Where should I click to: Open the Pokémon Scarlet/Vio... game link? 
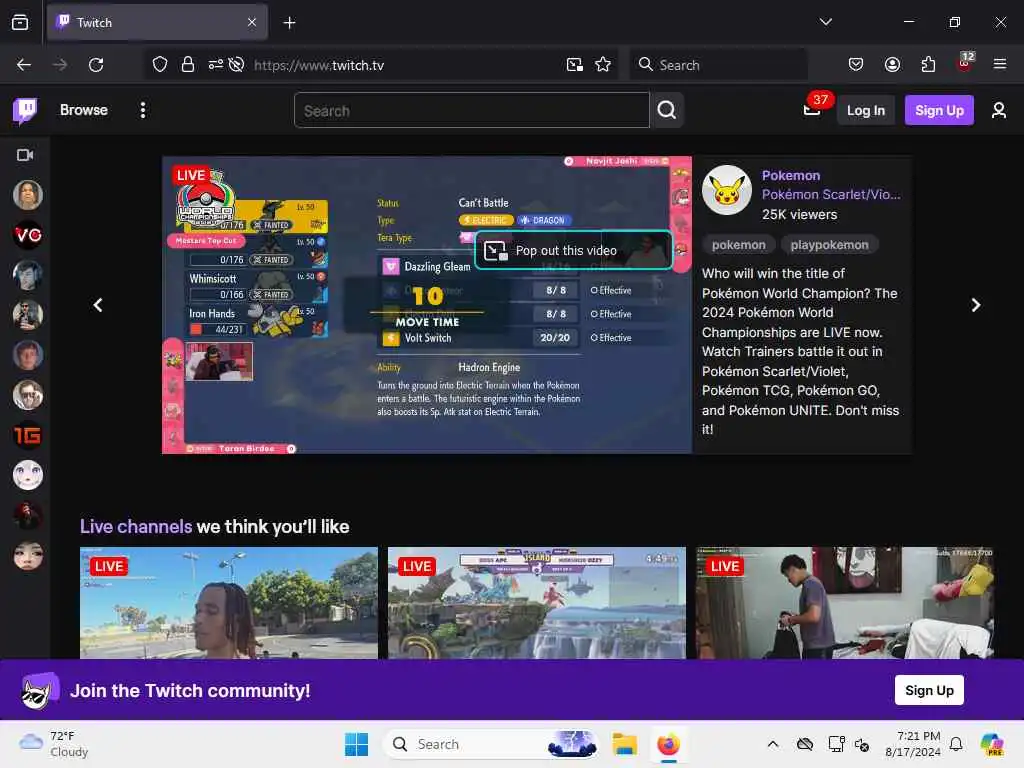point(831,195)
